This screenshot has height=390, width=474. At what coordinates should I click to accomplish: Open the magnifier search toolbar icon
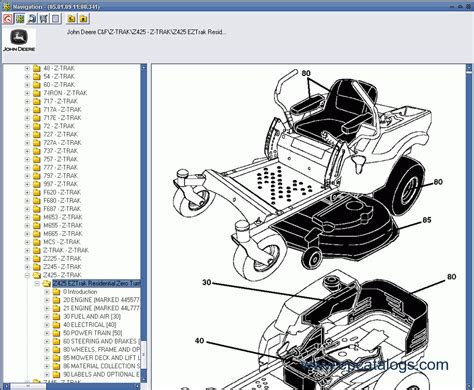click(x=32, y=19)
